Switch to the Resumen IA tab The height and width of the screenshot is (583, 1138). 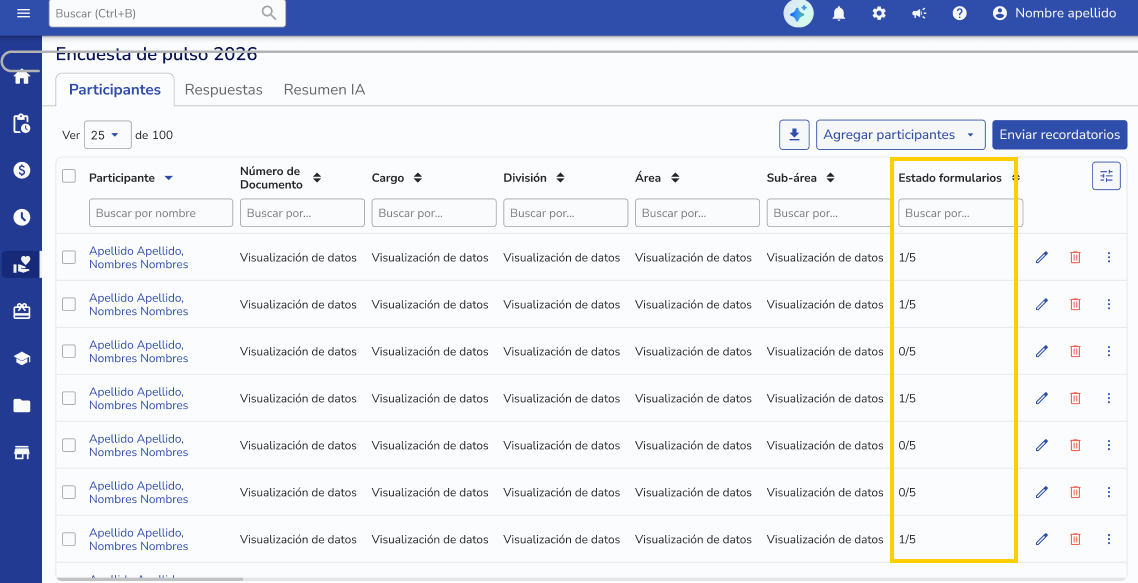(x=324, y=90)
